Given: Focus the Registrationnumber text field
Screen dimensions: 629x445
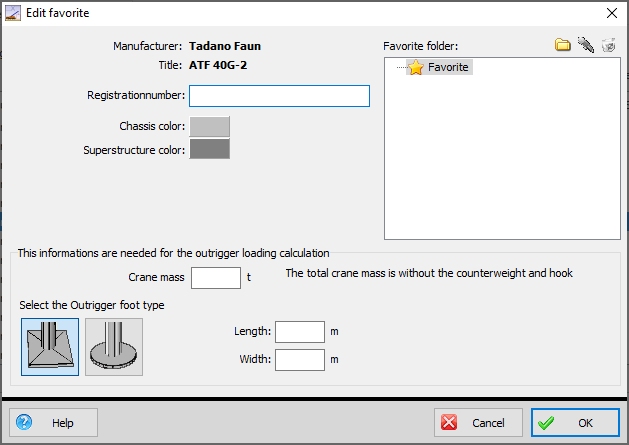Looking at the screenshot, I should pos(279,96).
